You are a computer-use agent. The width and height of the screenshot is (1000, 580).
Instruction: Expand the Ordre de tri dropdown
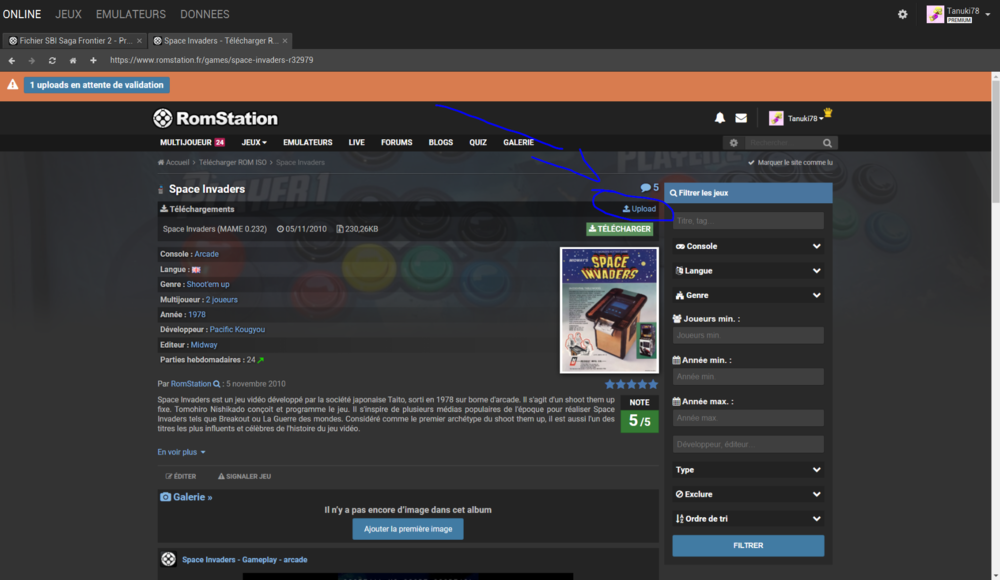(x=748, y=519)
